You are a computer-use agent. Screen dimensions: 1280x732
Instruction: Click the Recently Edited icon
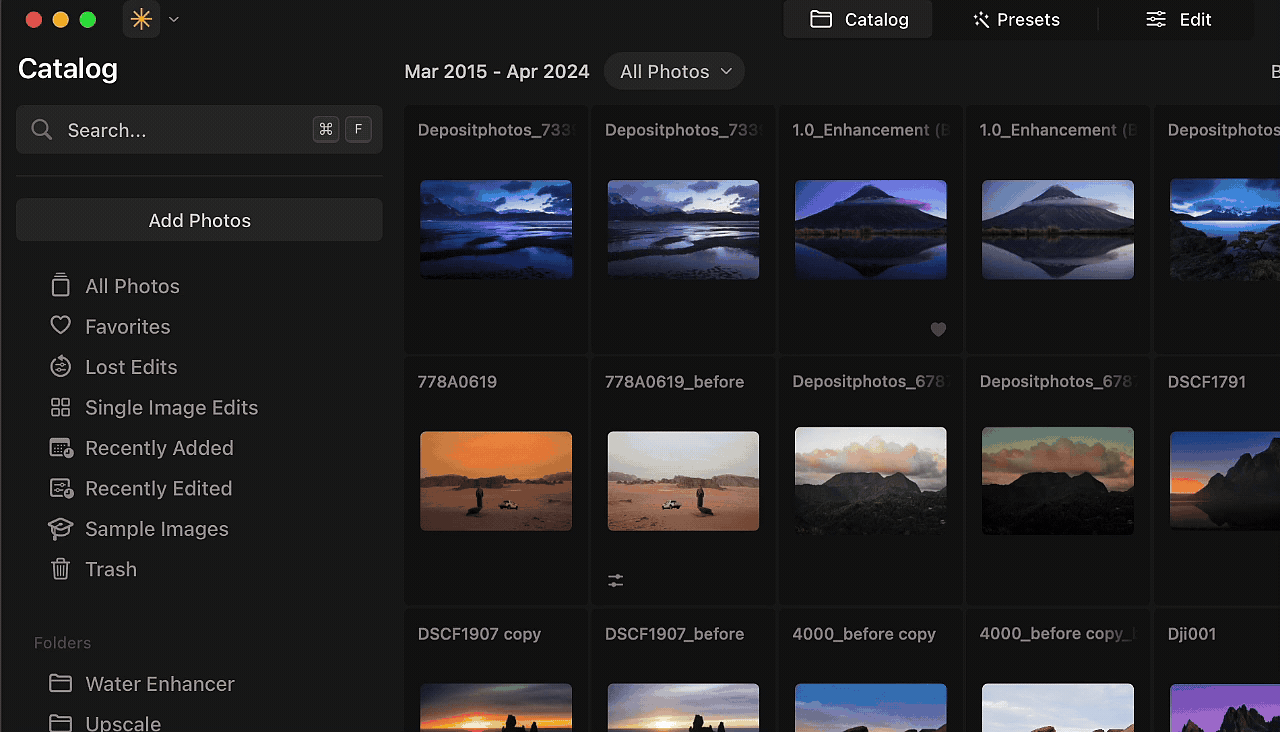tap(61, 488)
